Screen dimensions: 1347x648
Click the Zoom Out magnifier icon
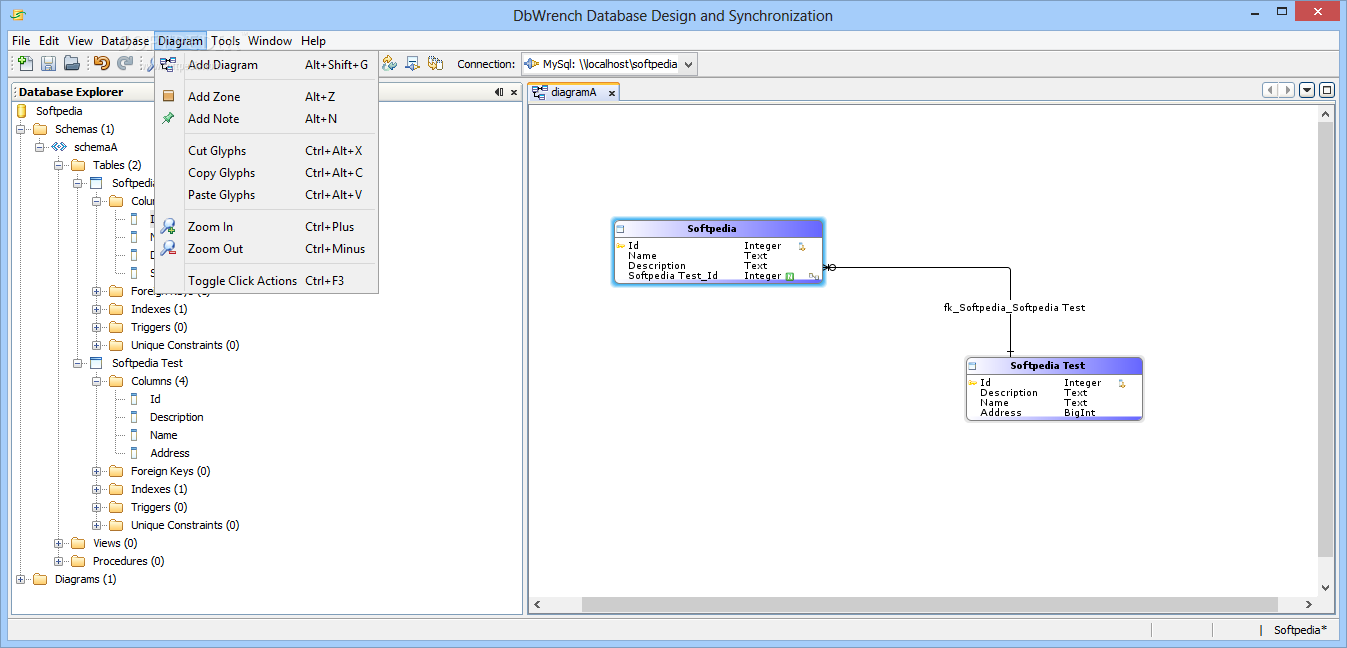pos(168,249)
